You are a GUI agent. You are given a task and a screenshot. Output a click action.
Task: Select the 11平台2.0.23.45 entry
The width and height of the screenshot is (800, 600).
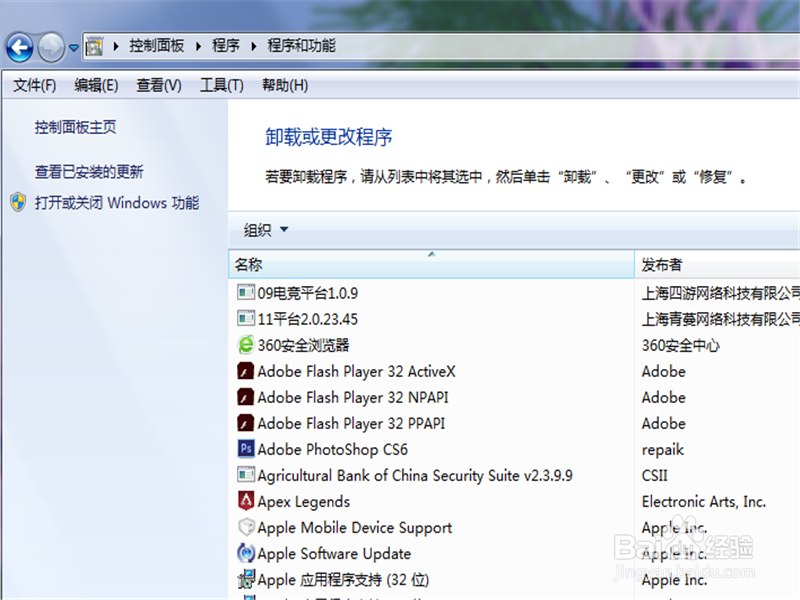pyautogui.click(x=308, y=319)
